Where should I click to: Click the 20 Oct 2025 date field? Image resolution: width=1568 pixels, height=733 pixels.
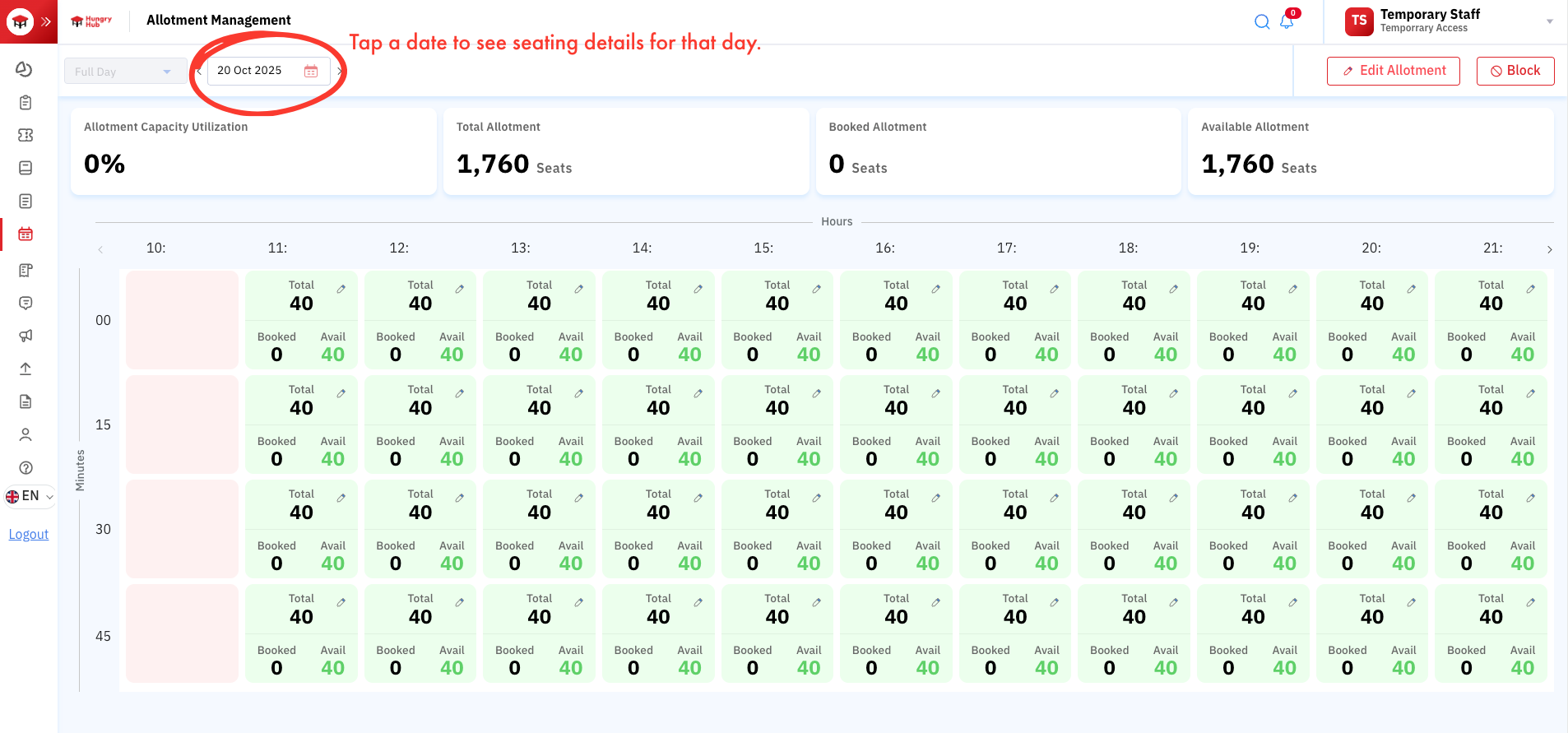pyautogui.click(x=268, y=71)
